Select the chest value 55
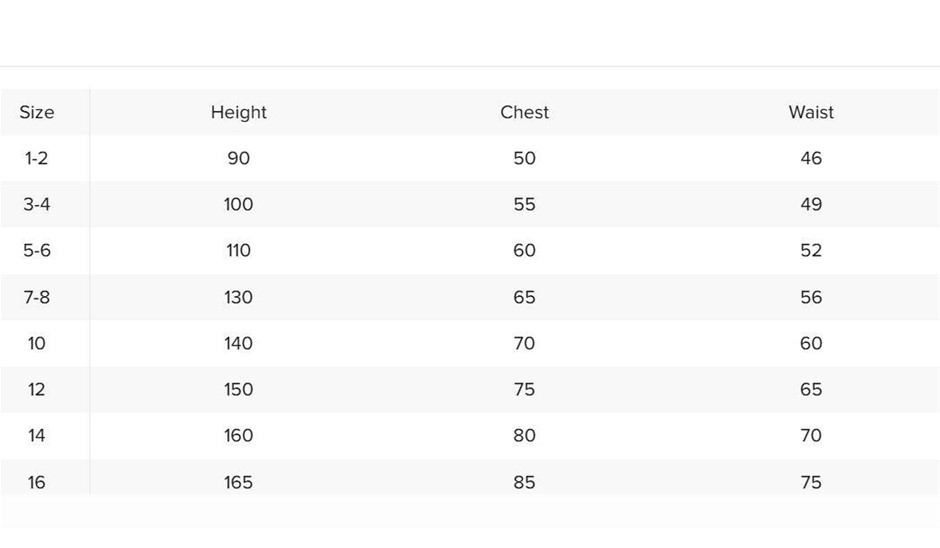This screenshot has height=548, width=940. click(x=524, y=204)
